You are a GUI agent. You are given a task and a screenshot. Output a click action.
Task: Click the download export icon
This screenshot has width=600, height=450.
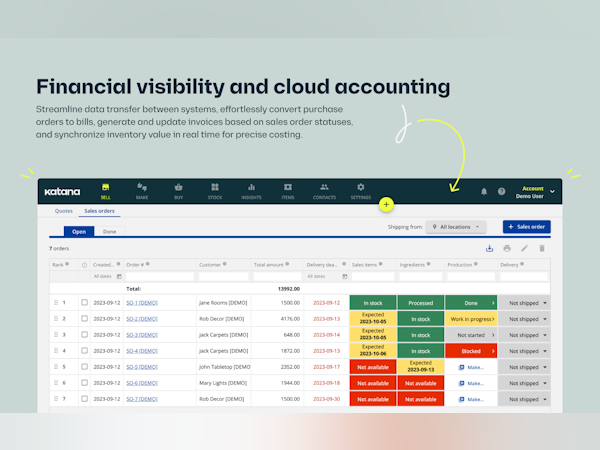point(489,249)
